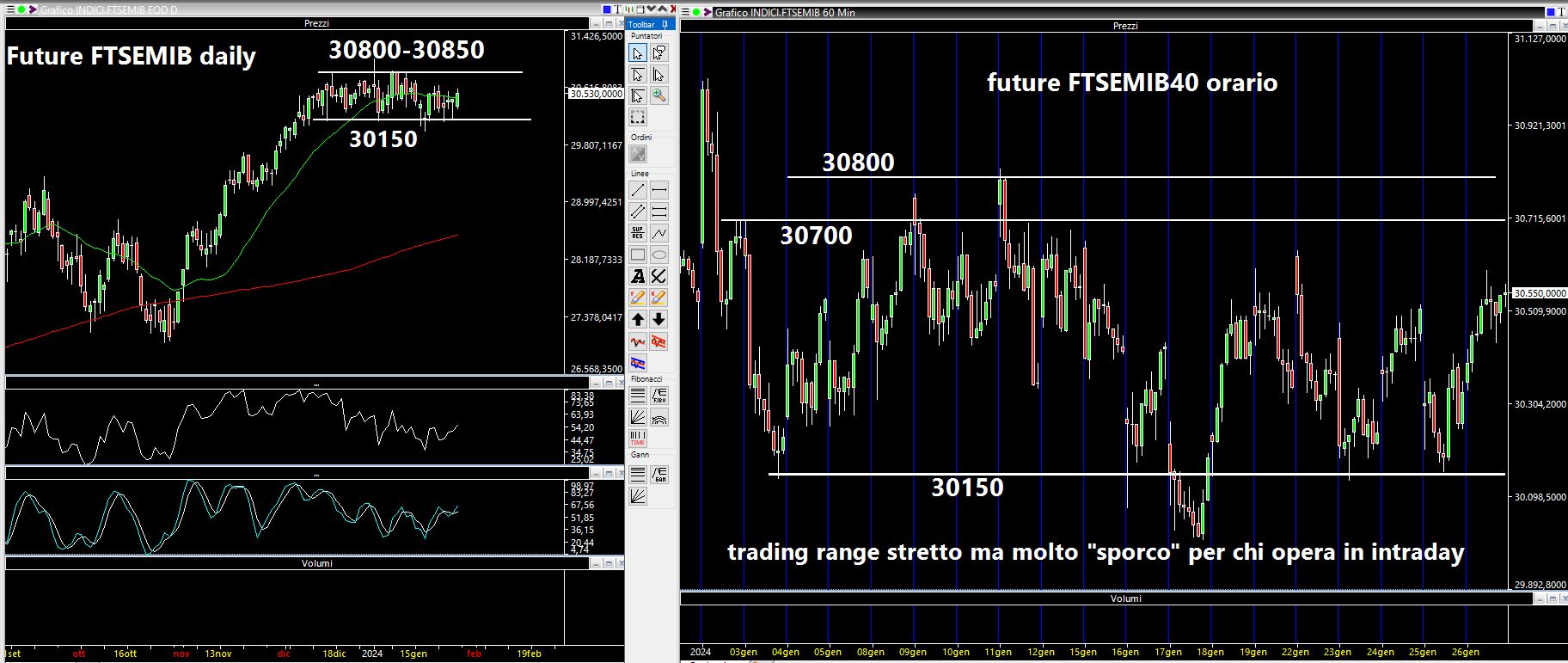
Task: Click the 15gen date on the daily time axis
Action: 413,654
